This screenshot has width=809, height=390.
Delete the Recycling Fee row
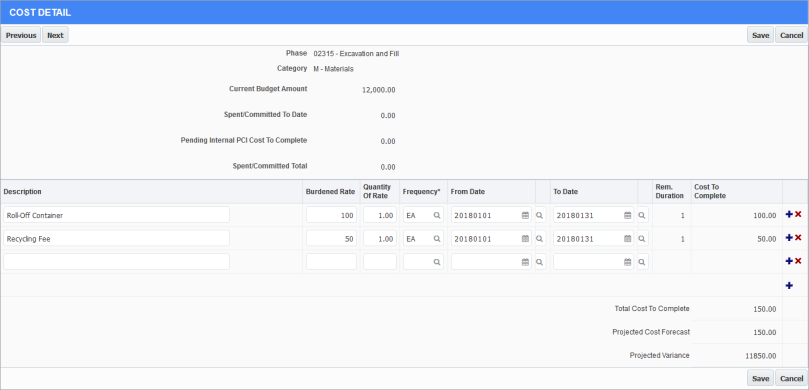pos(798,238)
